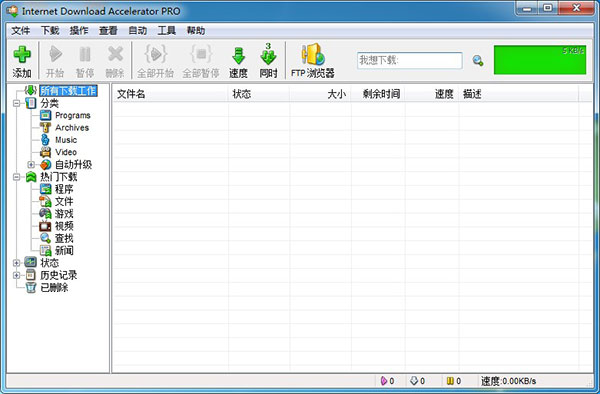Click the status bar active downloads icon
The width and height of the screenshot is (600, 394).
pos(384,381)
